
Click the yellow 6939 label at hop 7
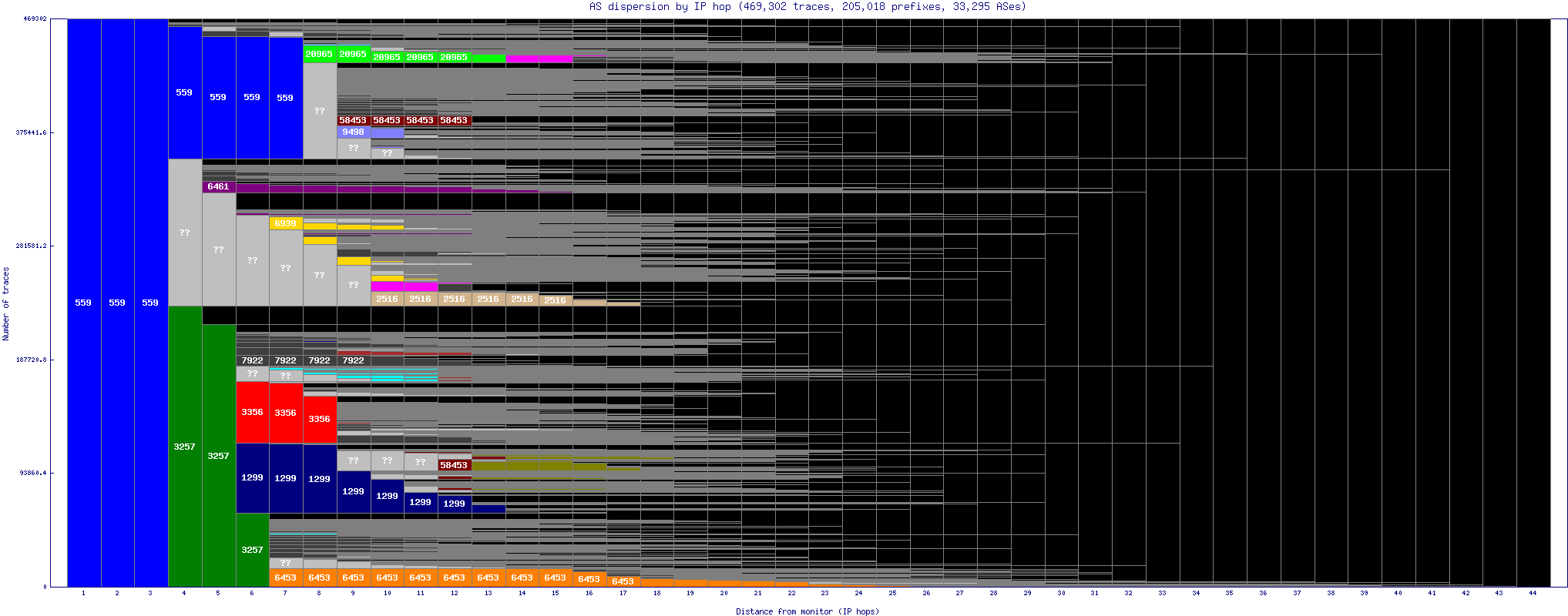pyautogui.click(x=286, y=223)
